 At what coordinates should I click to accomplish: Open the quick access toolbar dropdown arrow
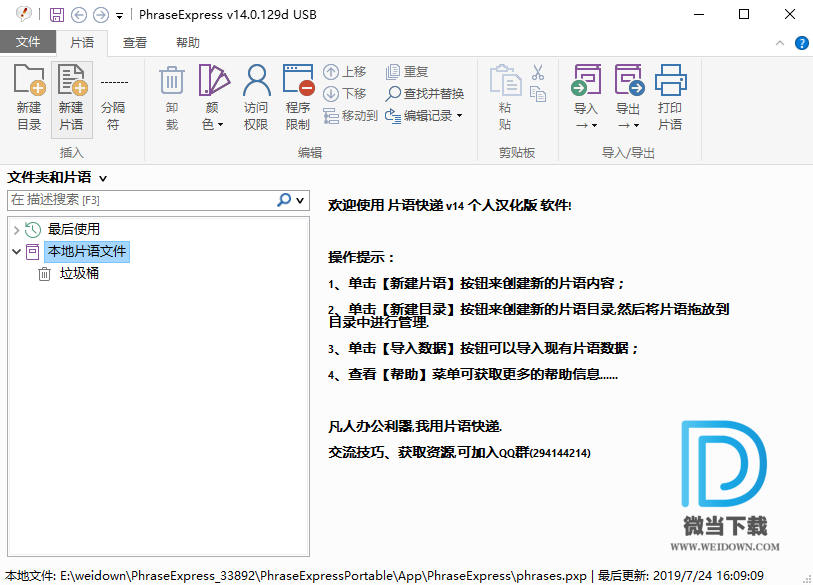[119, 16]
